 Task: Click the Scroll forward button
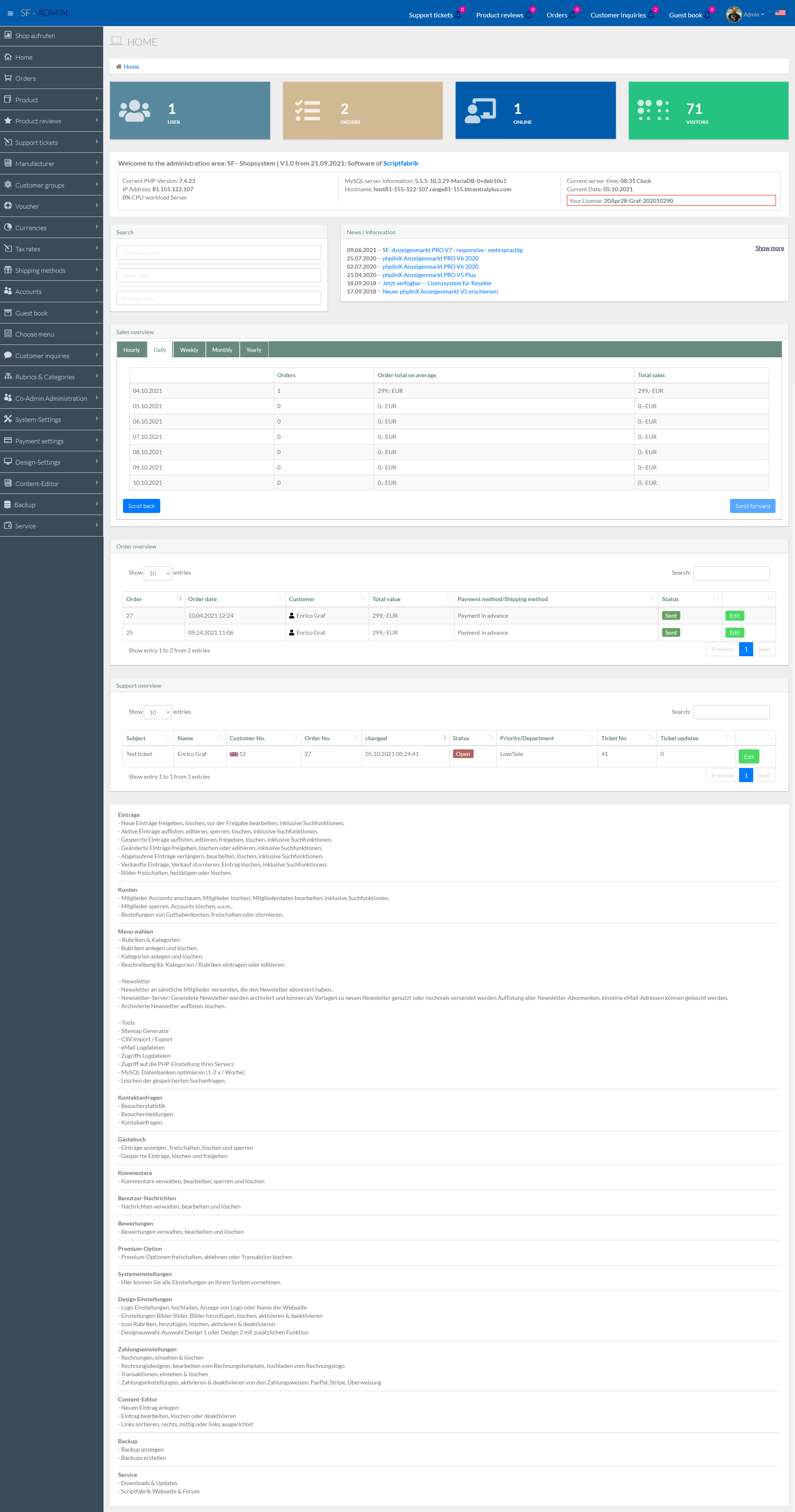752,506
